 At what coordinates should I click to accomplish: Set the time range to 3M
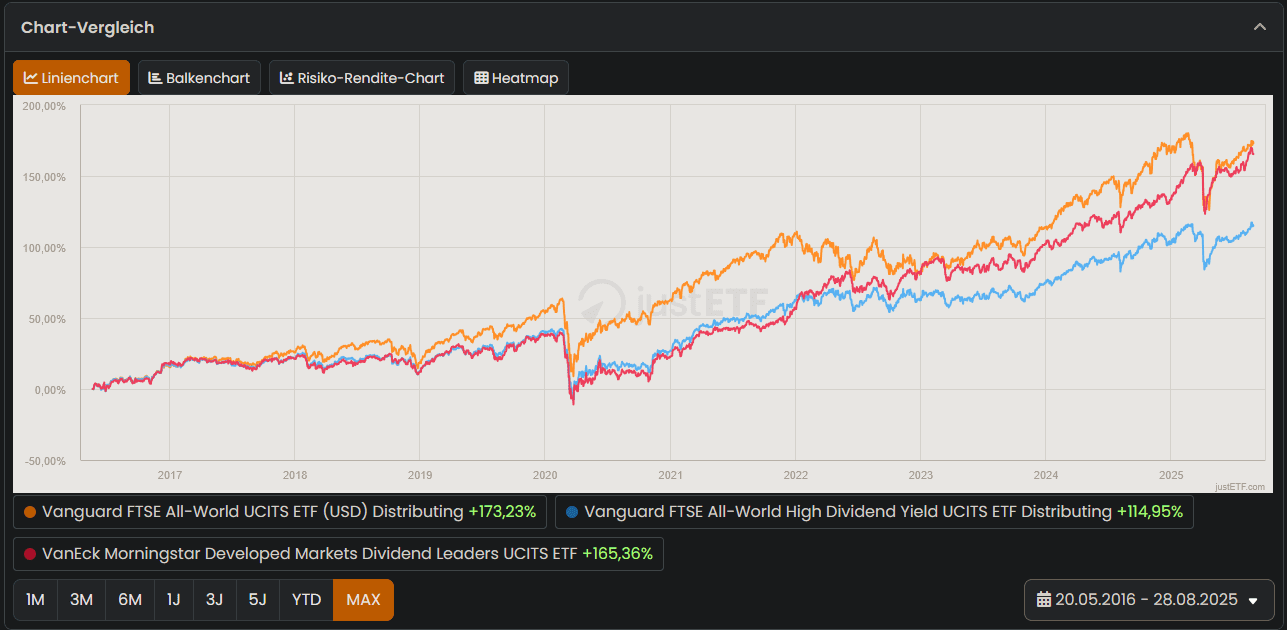point(82,600)
